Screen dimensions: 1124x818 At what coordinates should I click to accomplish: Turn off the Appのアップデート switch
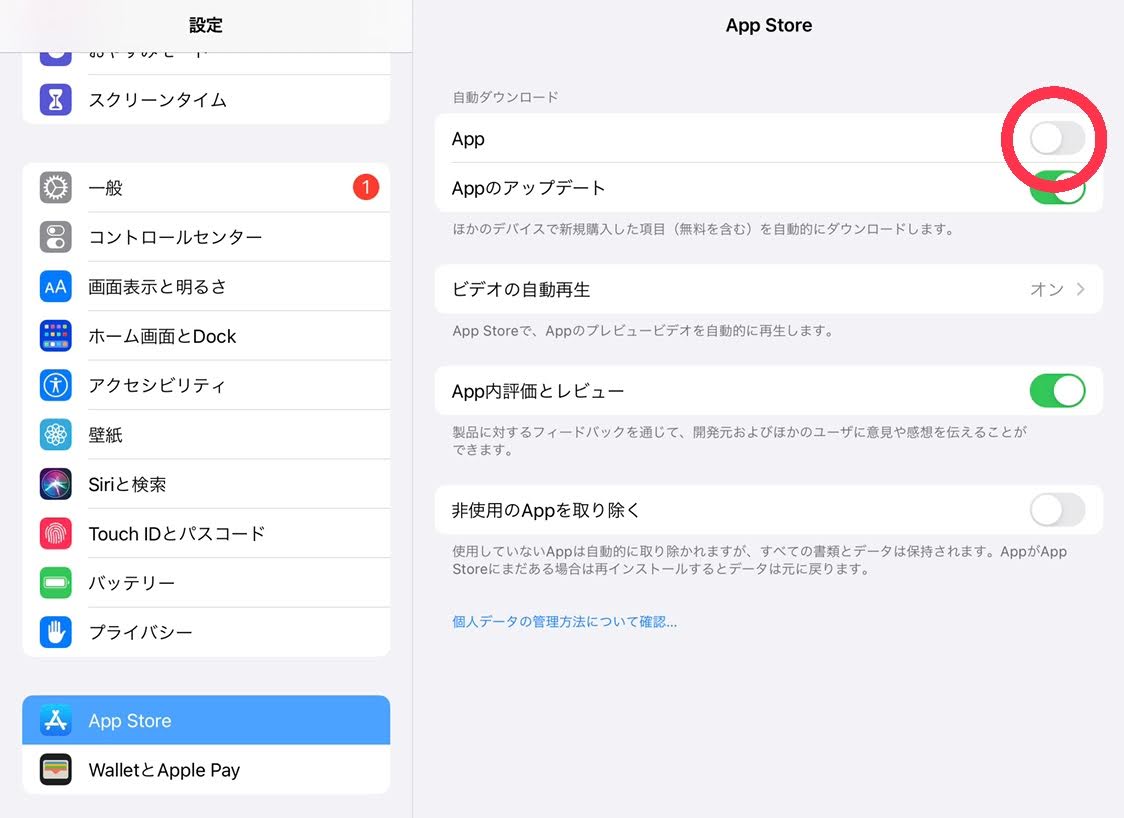[1057, 188]
